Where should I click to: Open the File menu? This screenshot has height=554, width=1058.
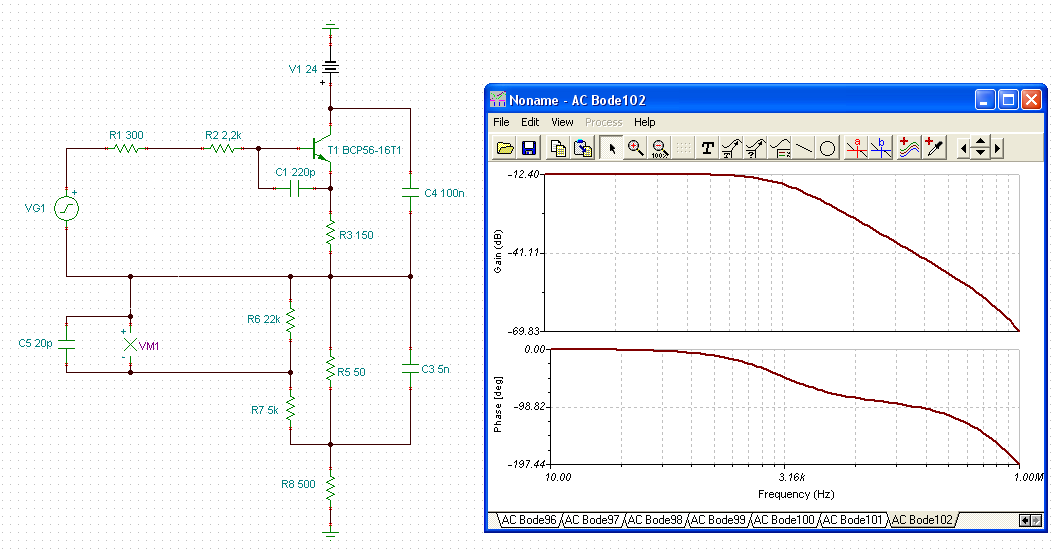501,122
